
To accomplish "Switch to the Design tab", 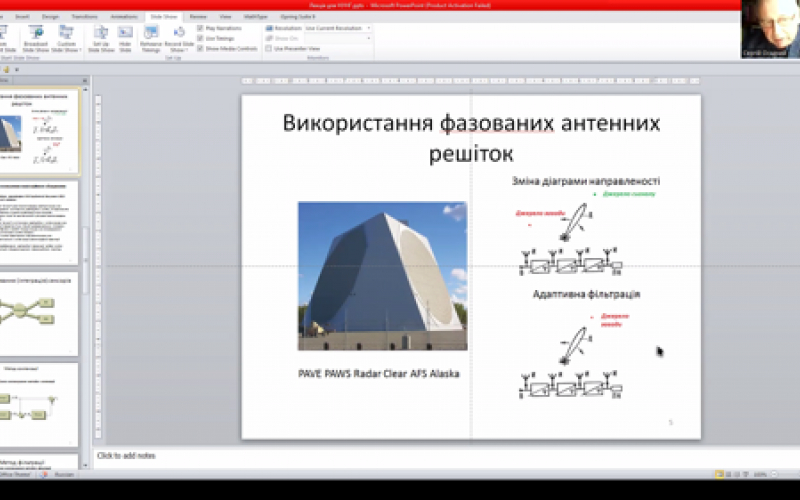I will click(50, 17).
